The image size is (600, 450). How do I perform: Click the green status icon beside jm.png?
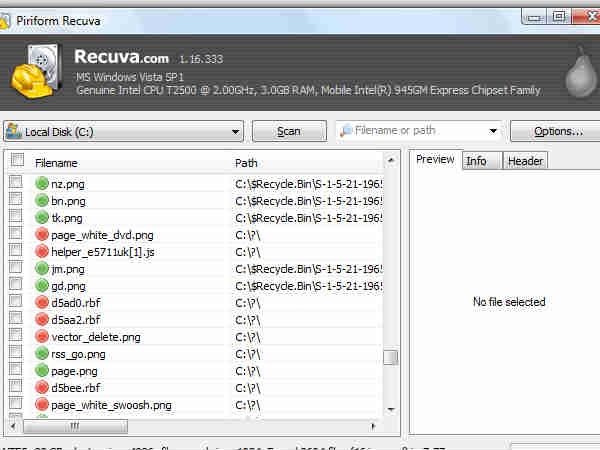coord(42,268)
